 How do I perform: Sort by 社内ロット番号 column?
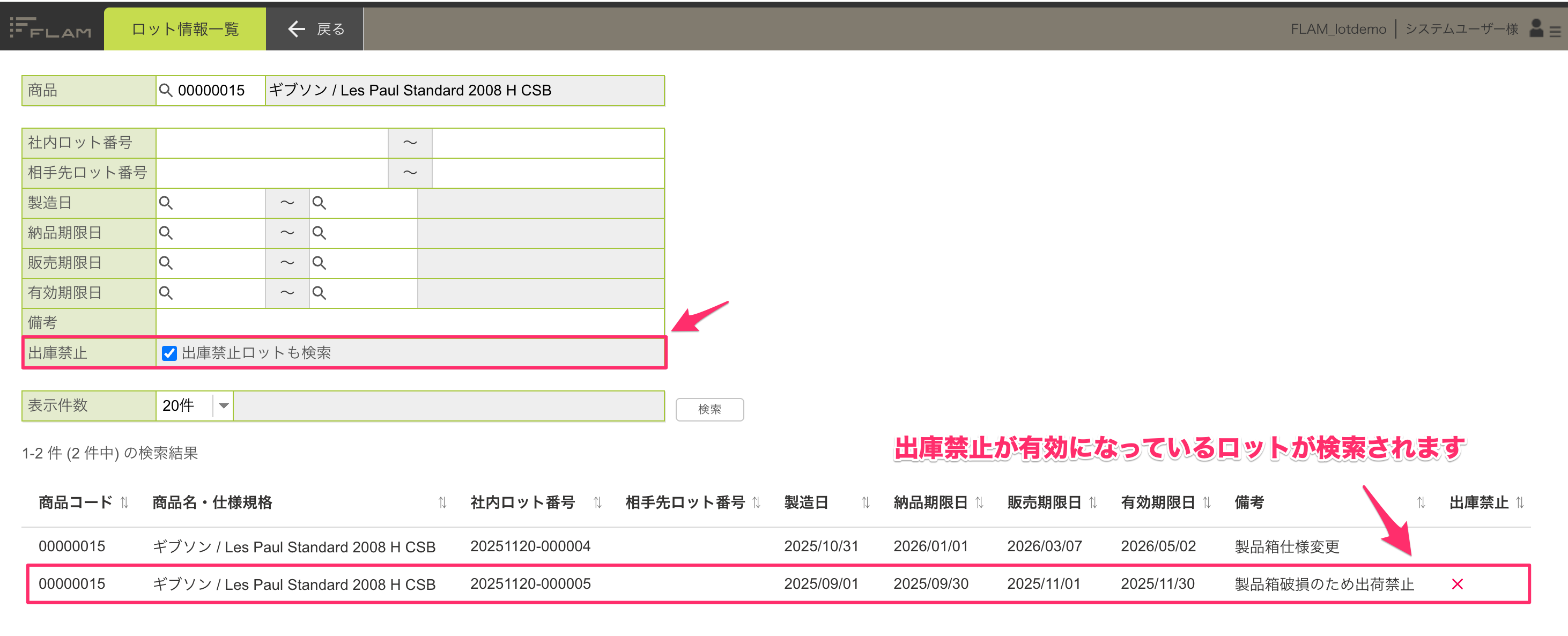point(598,502)
